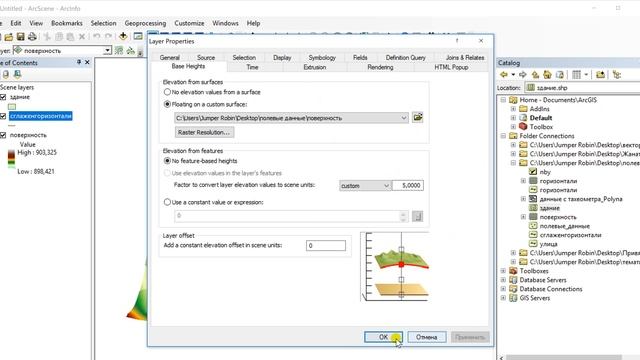Screen dimensions: 640x360
Task: Pin the Table of Contents panel
Action: [x=79, y=62]
